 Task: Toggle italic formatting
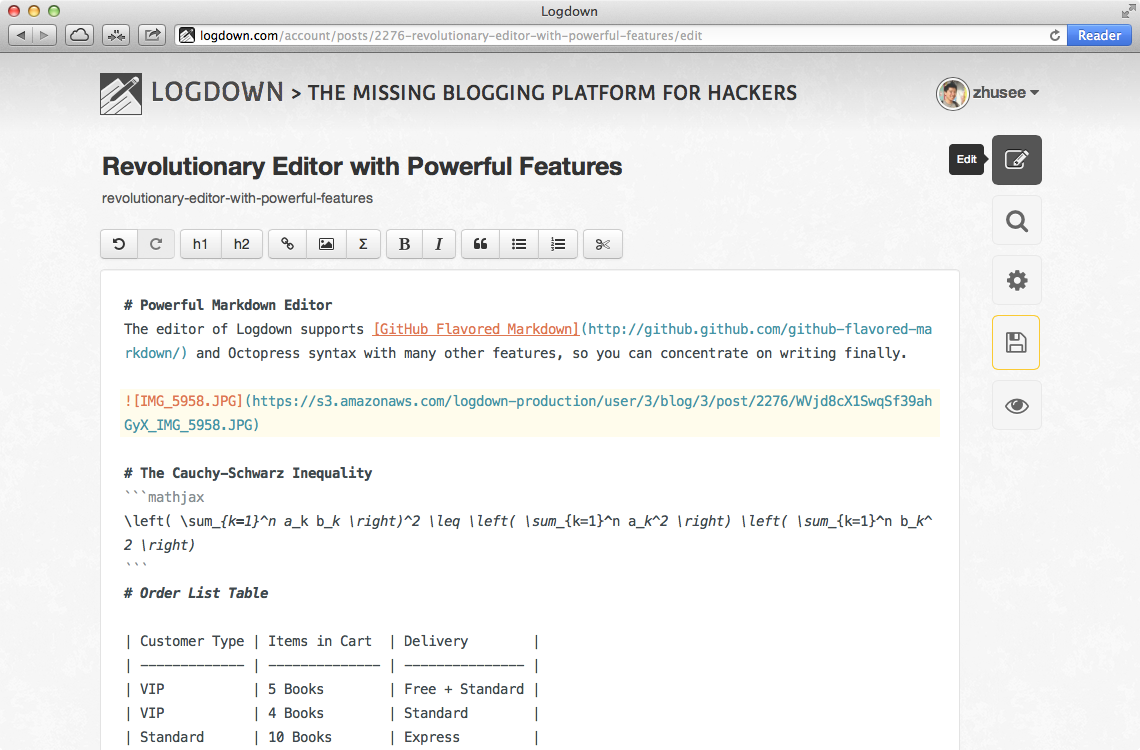point(438,244)
